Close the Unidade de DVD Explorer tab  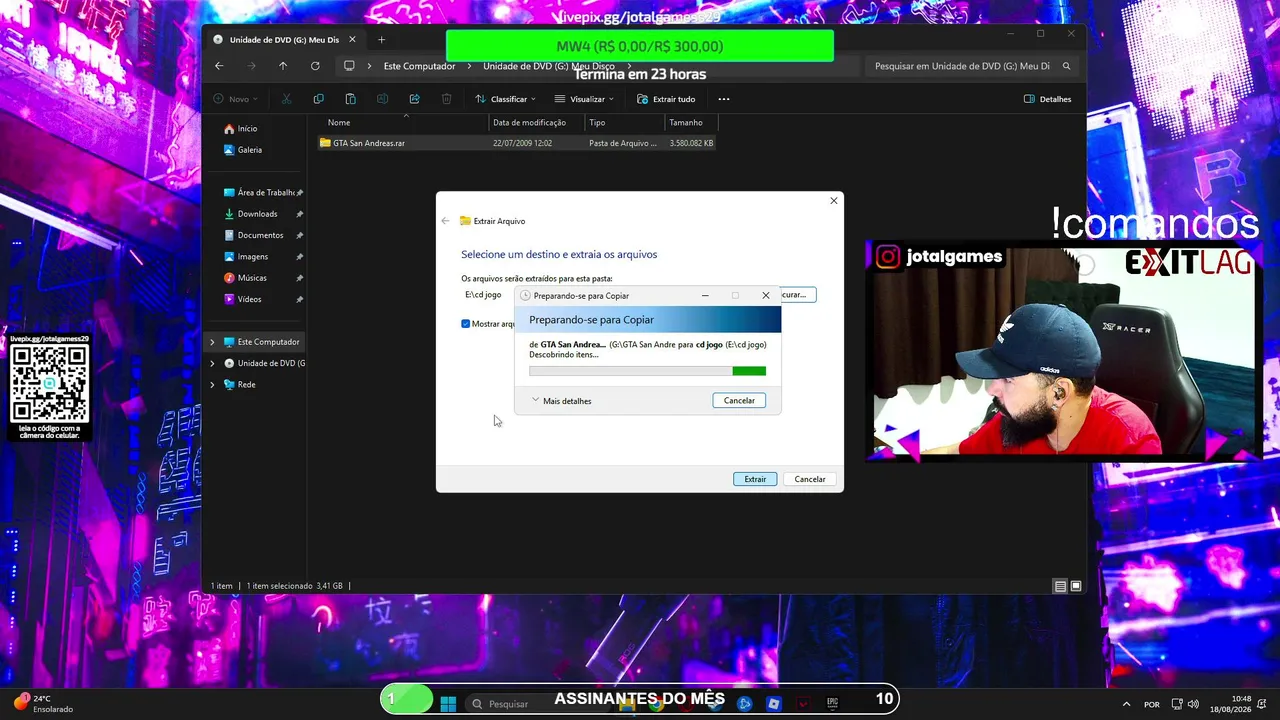point(352,39)
